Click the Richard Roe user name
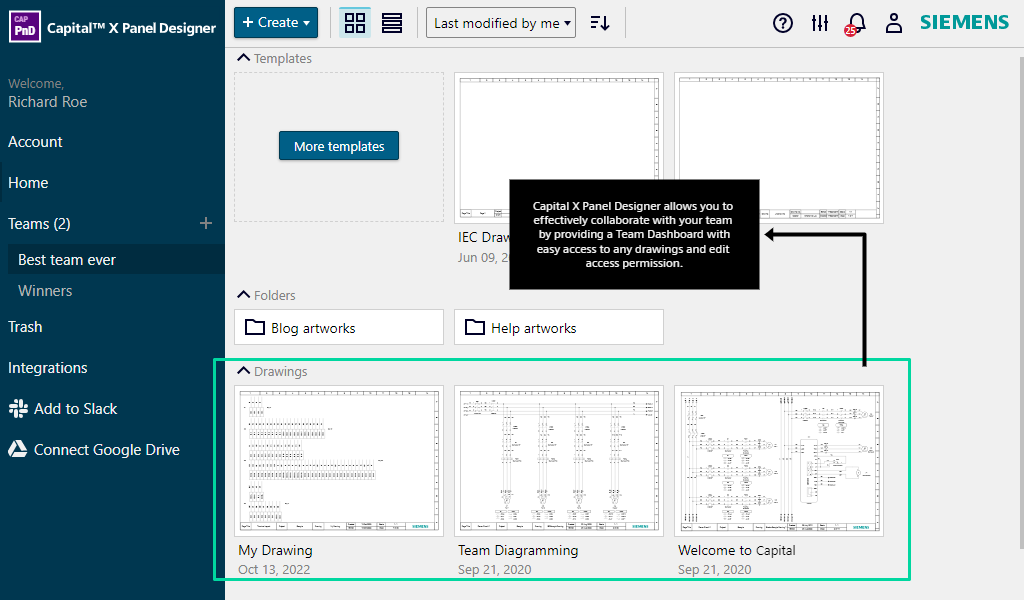1024x600 pixels. click(x=48, y=102)
